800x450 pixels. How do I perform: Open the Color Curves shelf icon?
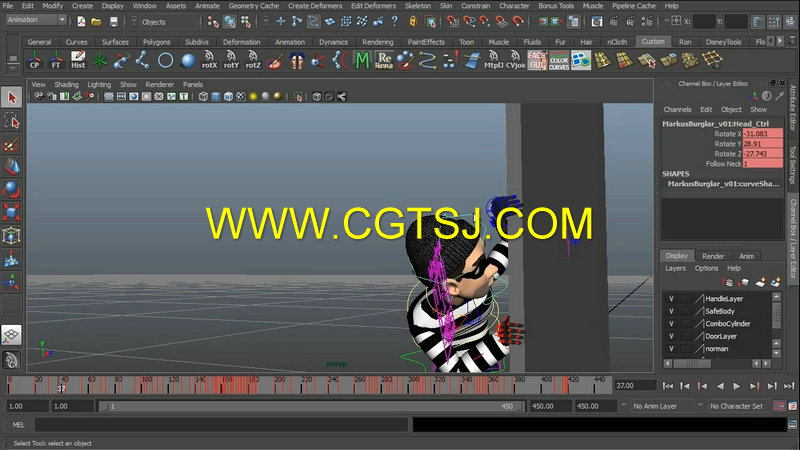[x=559, y=60]
